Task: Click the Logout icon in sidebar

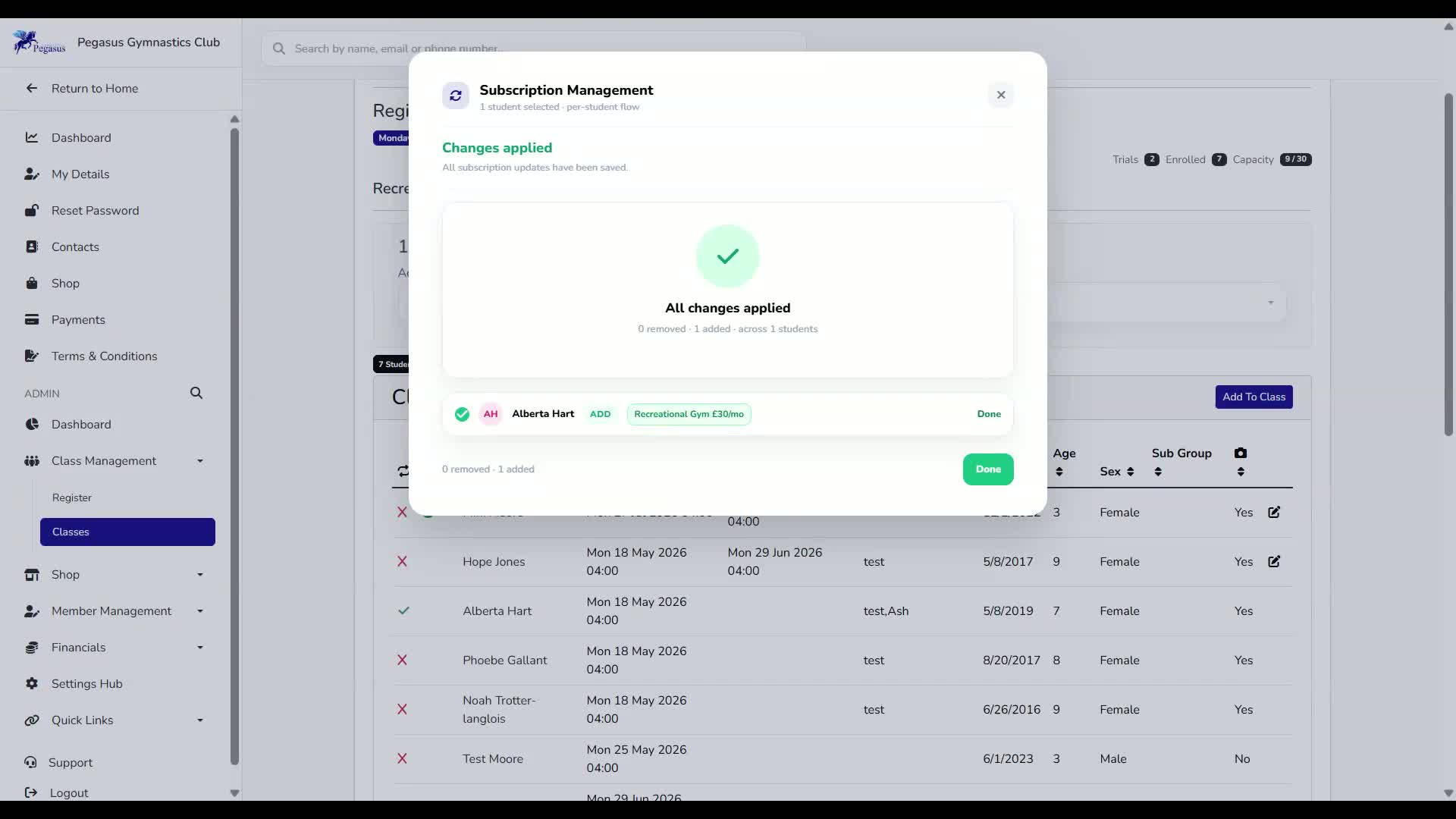Action: point(31,792)
